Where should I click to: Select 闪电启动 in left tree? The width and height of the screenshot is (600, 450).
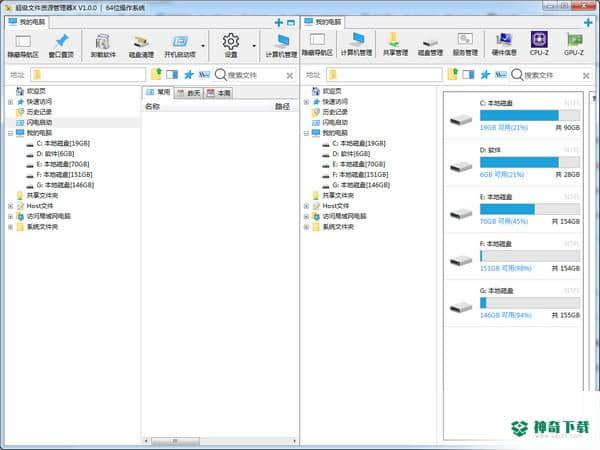[x=39, y=122]
